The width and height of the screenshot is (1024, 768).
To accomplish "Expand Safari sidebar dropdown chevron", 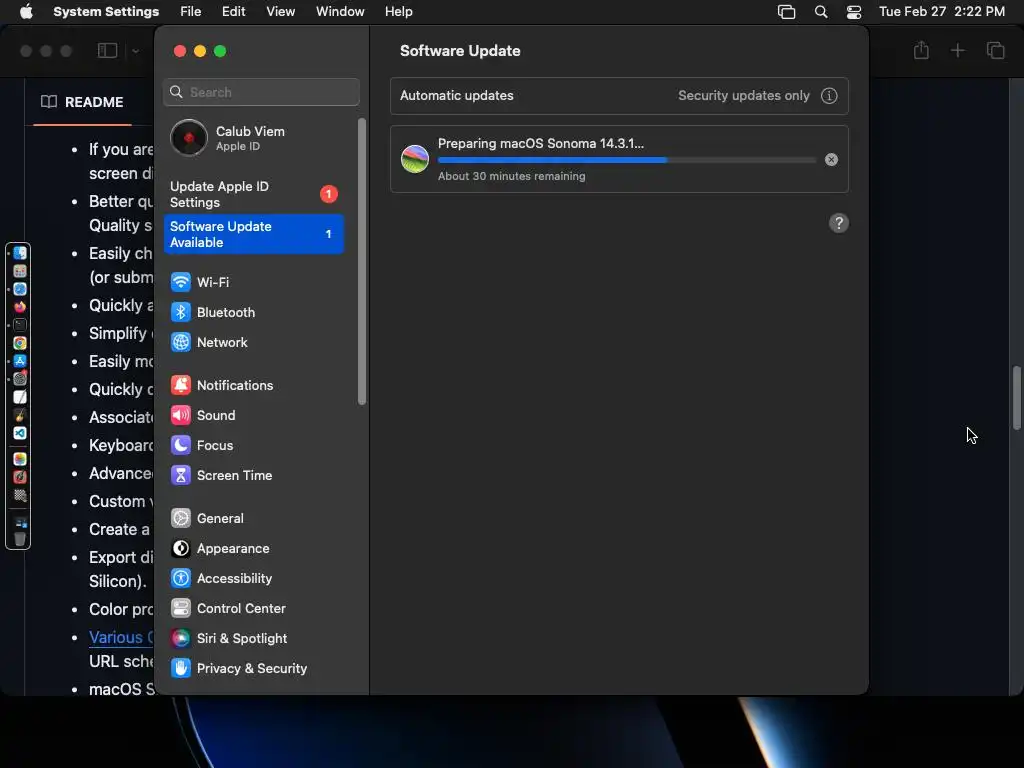I will click(135, 51).
